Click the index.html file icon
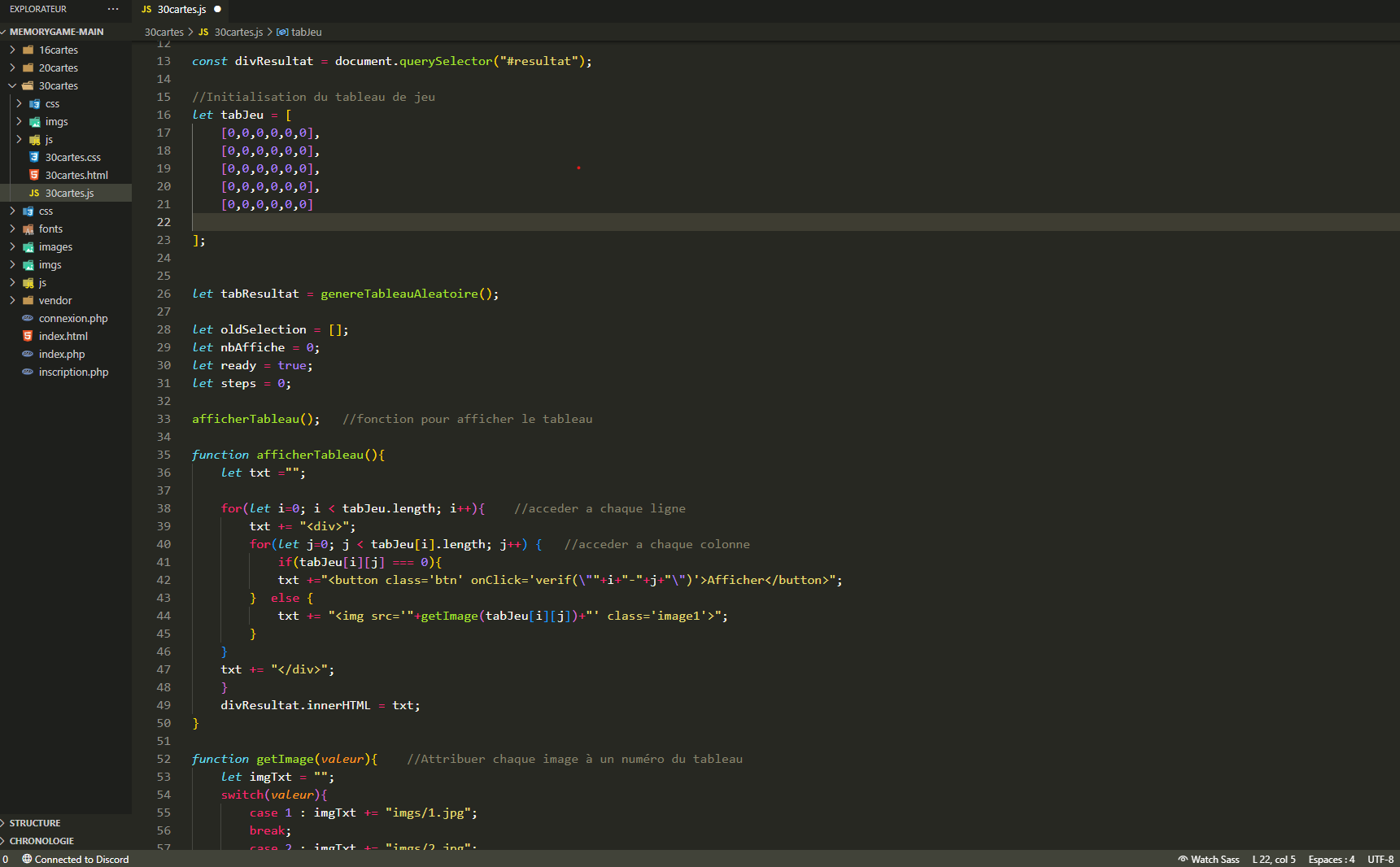Screen dimensions: 1400x867 point(28,336)
